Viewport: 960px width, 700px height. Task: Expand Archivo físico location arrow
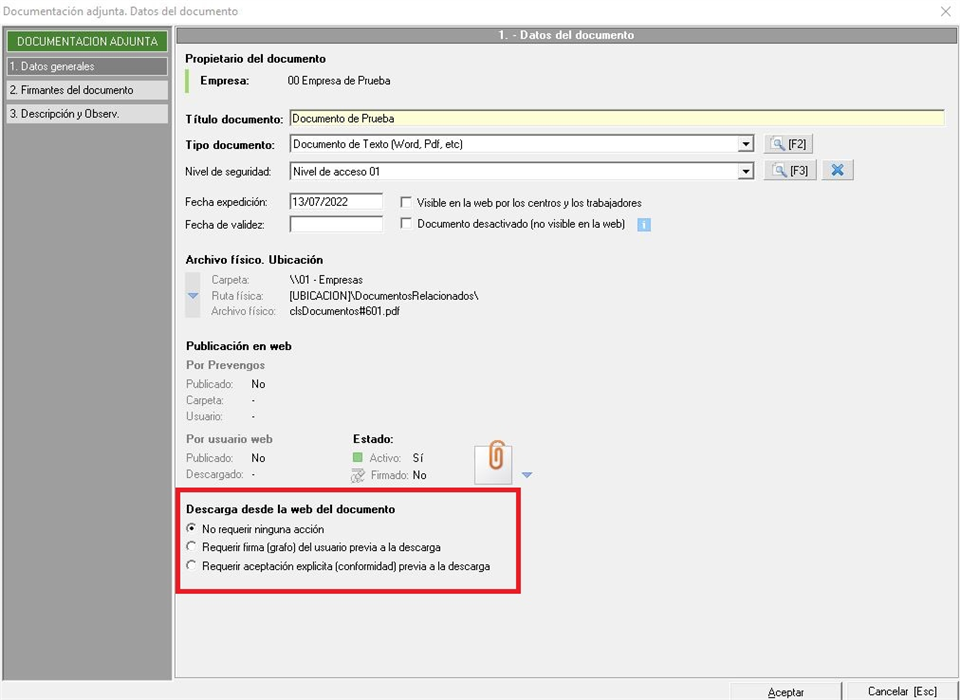click(x=193, y=296)
